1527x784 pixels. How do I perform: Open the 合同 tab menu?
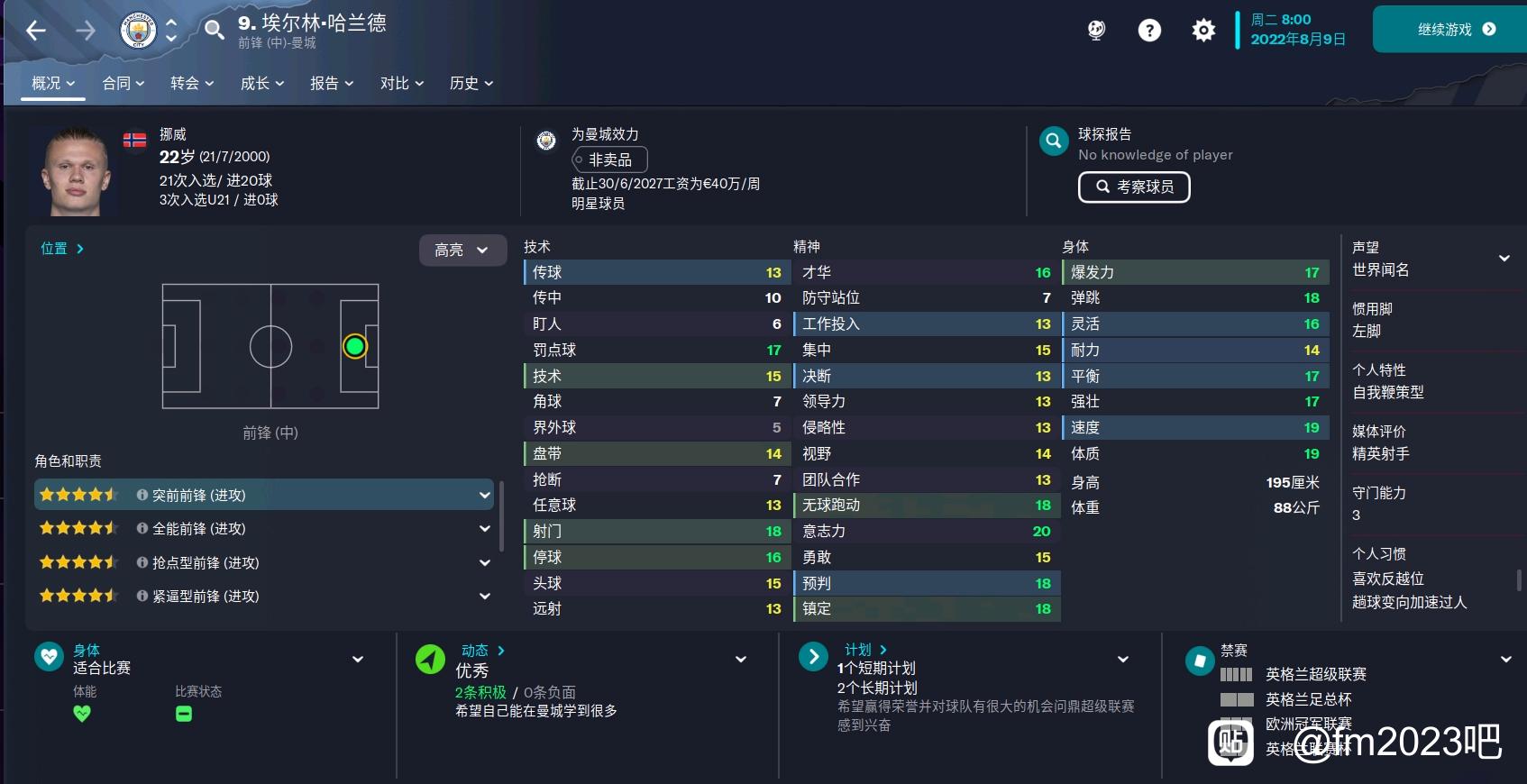click(123, 83)
